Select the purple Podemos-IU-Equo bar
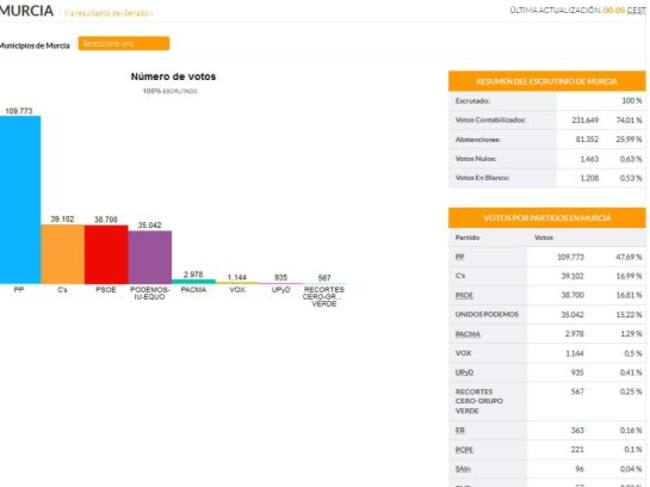The height and width of the screenshot is (487, 650). coord(150,257)
